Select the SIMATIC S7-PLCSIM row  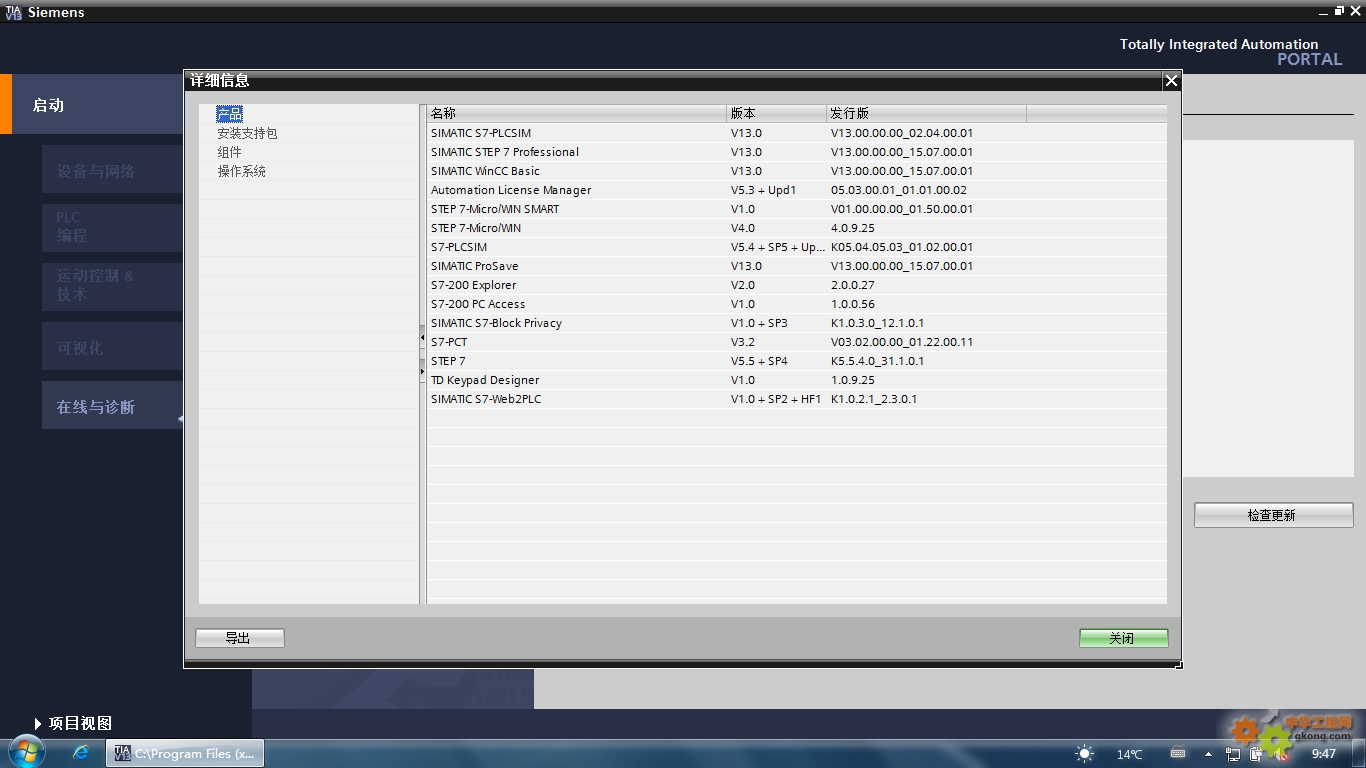coord(797,133)
